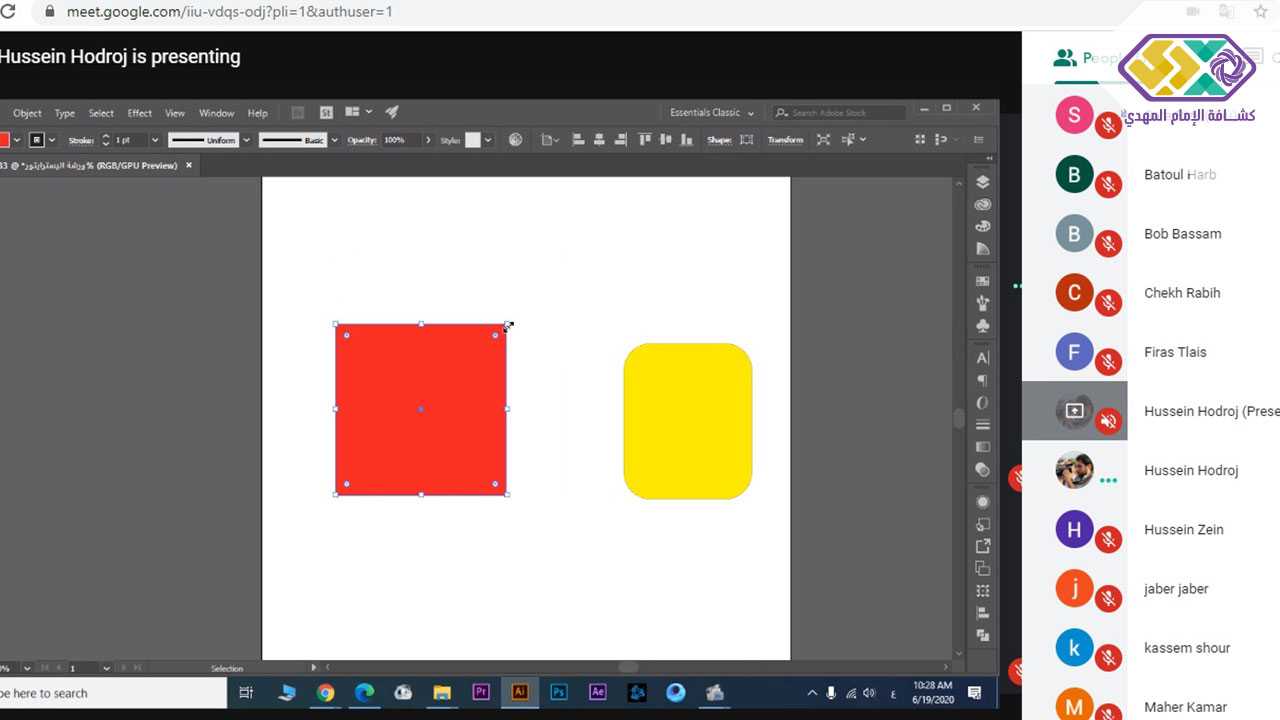
Task: Open the Window menu
Action: [x=216, y=113]
